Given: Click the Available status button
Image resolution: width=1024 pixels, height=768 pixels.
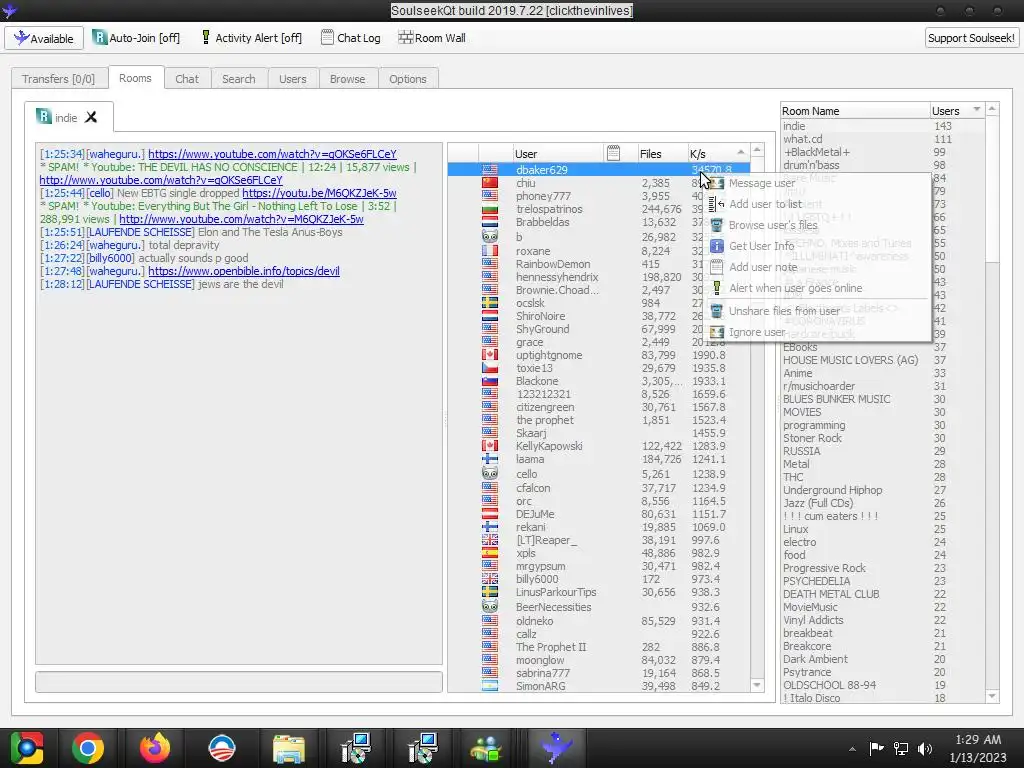Looking at the screenshot, I should coord(44,38).
